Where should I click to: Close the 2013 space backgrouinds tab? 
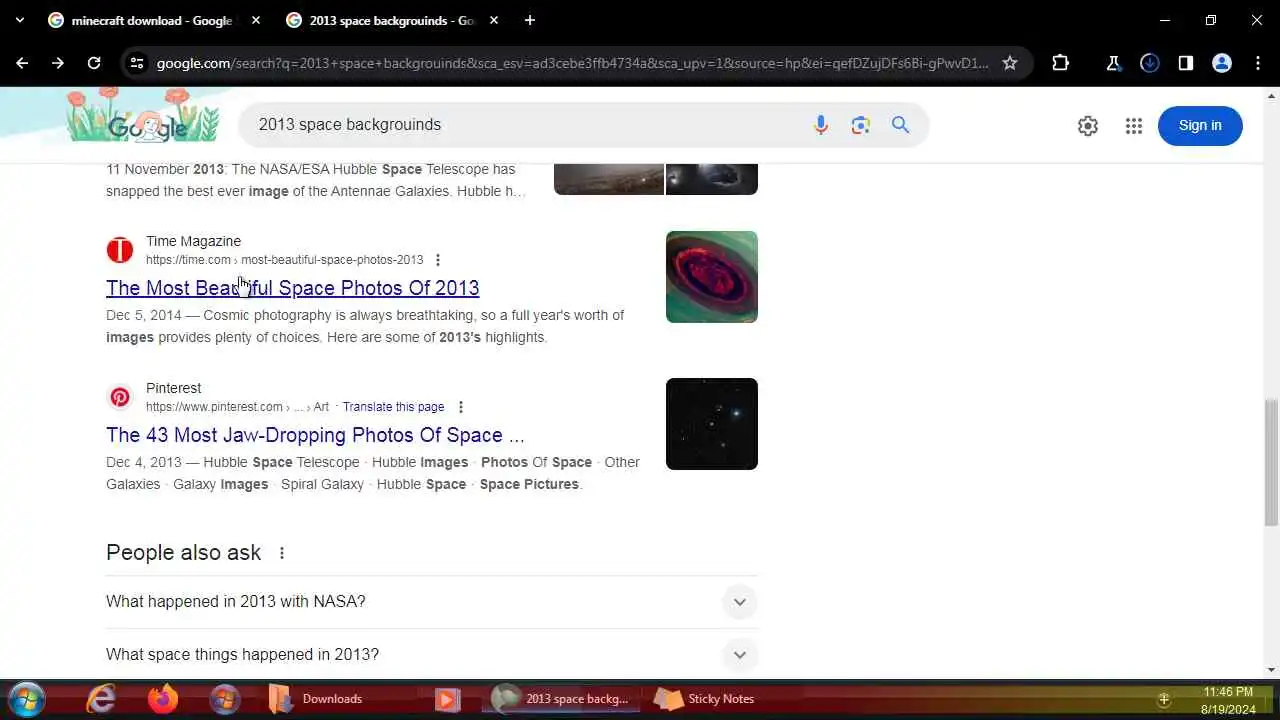494,20
